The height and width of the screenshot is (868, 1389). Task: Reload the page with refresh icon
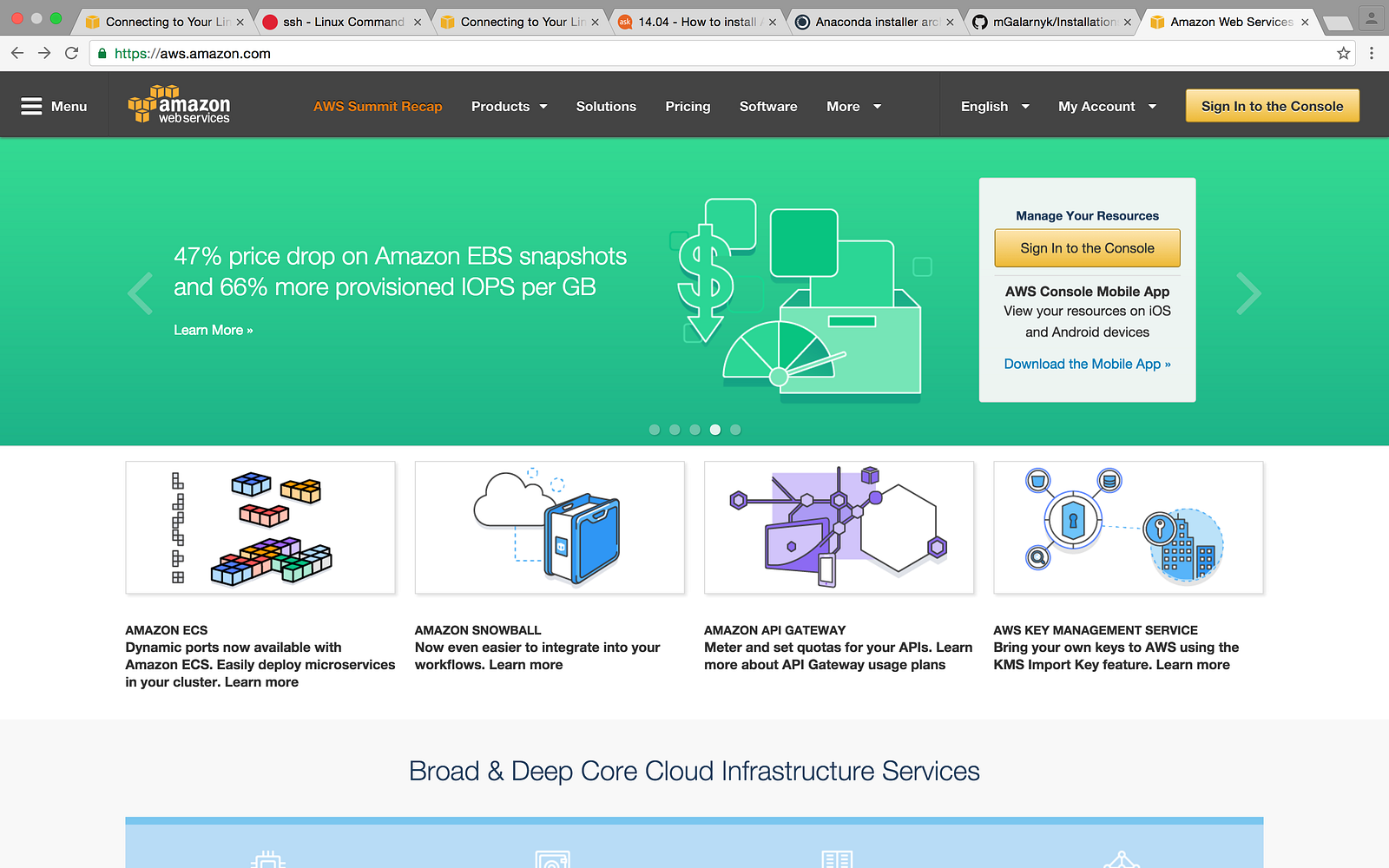(x=72, y=53)
